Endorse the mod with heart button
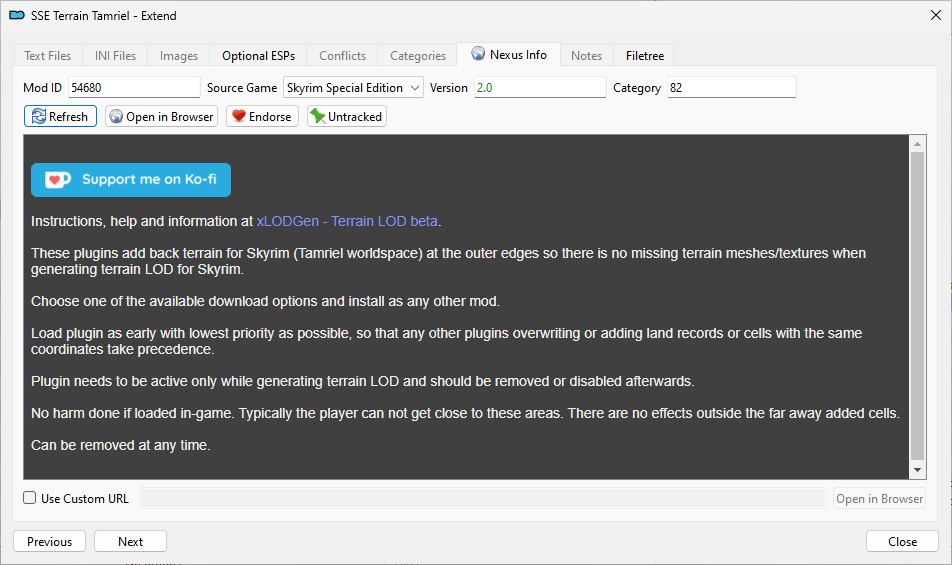952x565 pixels. click(x=262, y=117)
